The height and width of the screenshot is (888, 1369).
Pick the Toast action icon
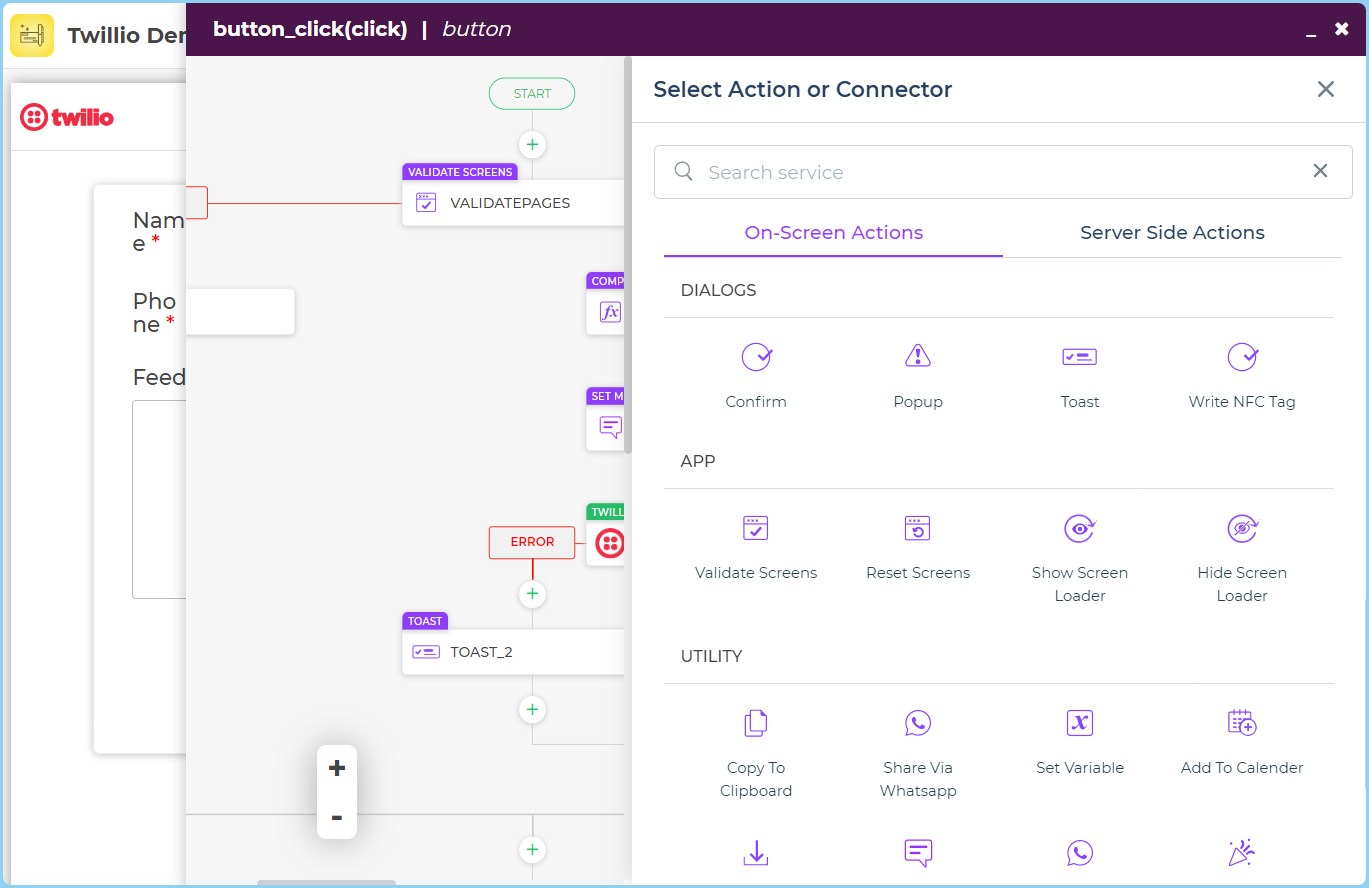click(x=1079, y=358)
